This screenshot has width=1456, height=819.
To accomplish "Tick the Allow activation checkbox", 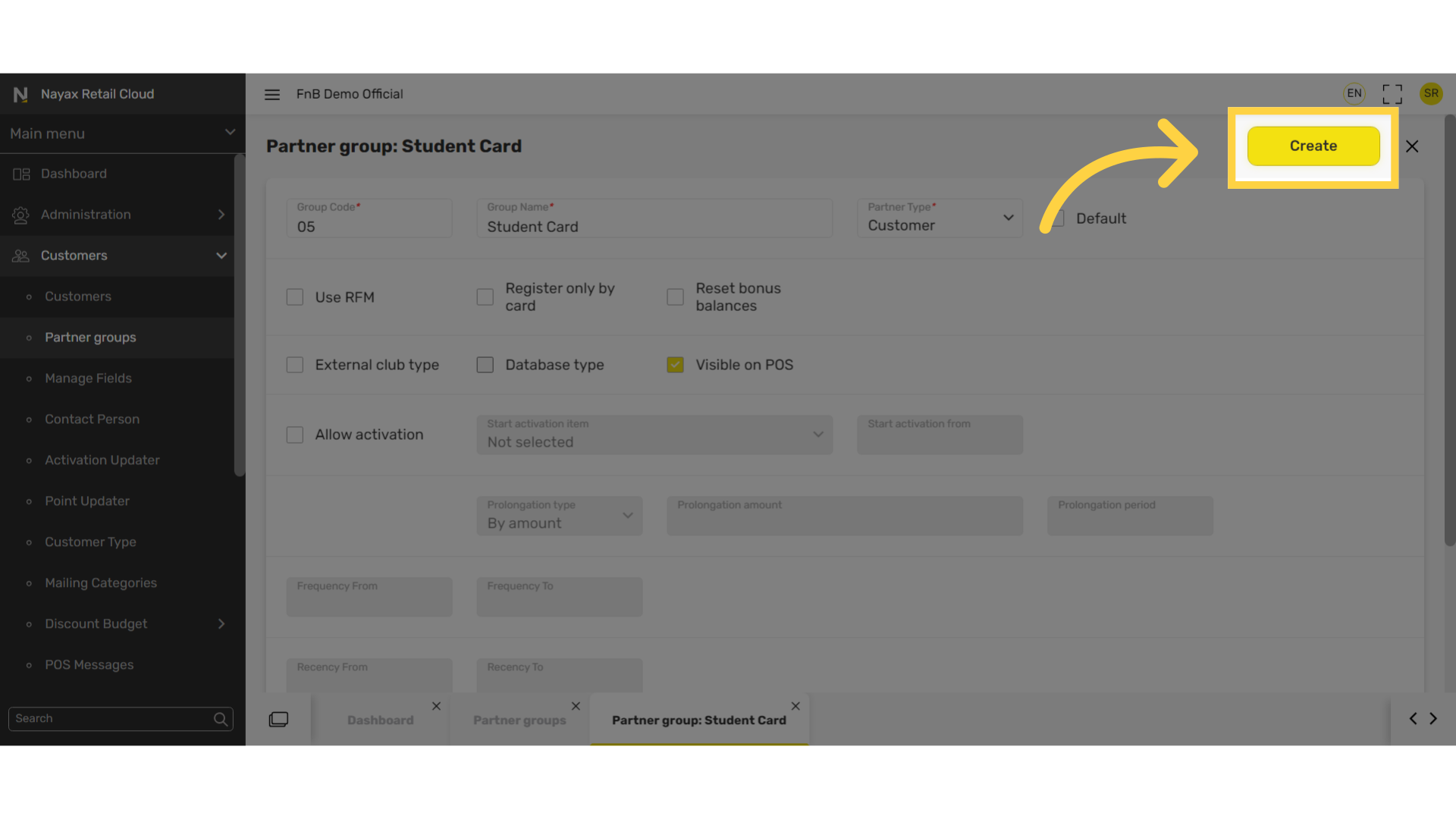I will tap(295, 435).
